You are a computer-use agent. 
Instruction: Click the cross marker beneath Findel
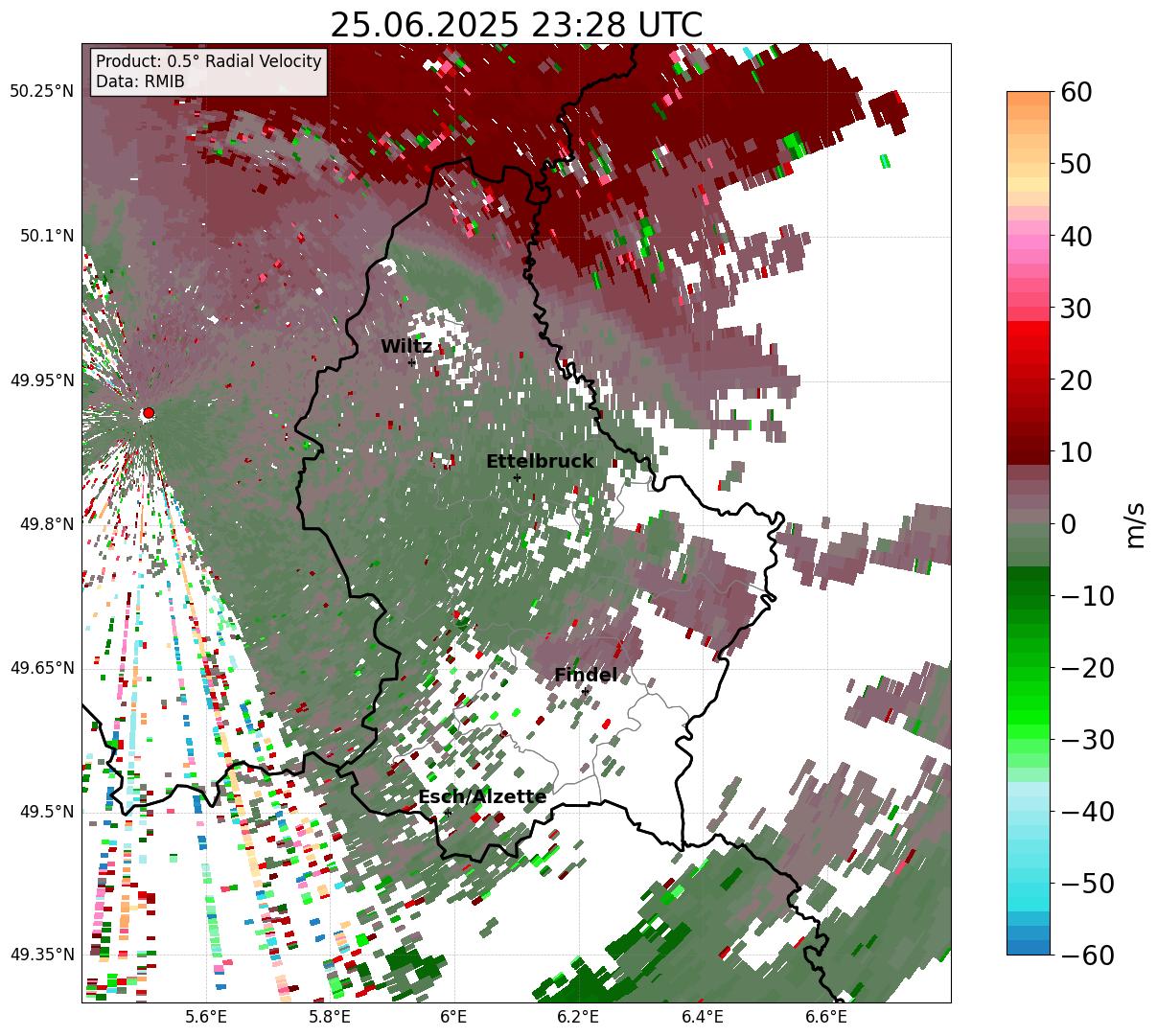pos(585,691)
